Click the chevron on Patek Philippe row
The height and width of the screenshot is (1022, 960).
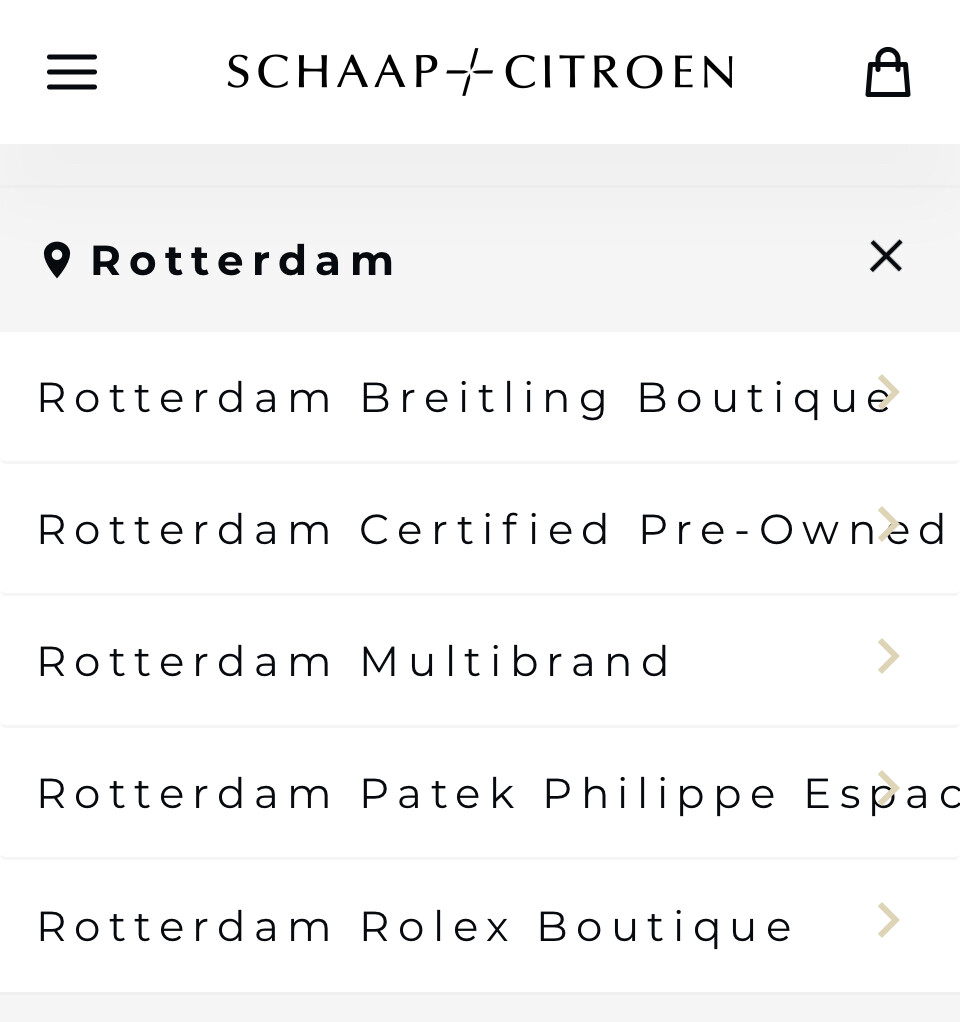(x=888, y=787)
